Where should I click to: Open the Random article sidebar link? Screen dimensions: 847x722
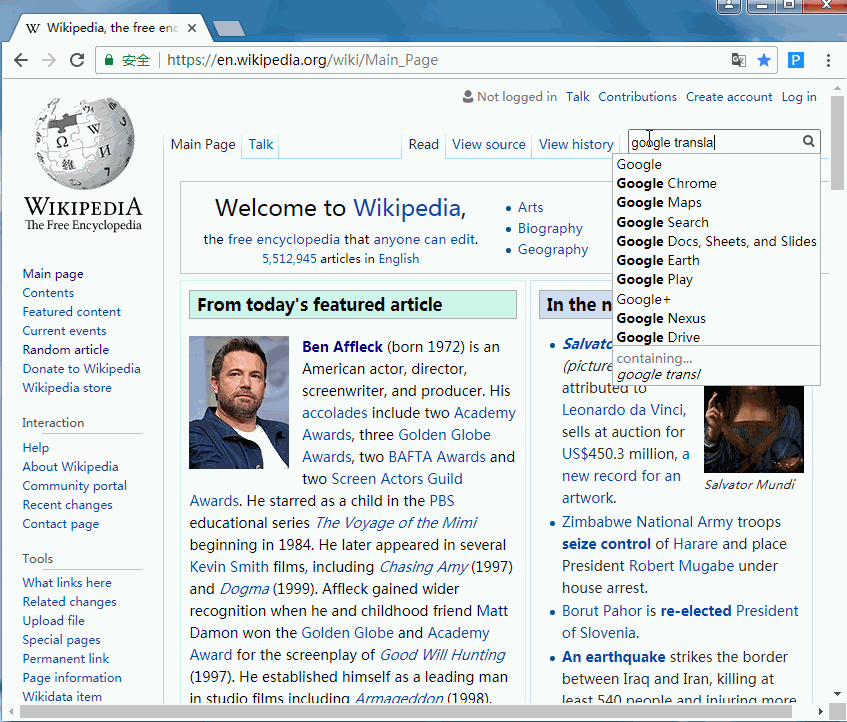click(x=66, y=350)
